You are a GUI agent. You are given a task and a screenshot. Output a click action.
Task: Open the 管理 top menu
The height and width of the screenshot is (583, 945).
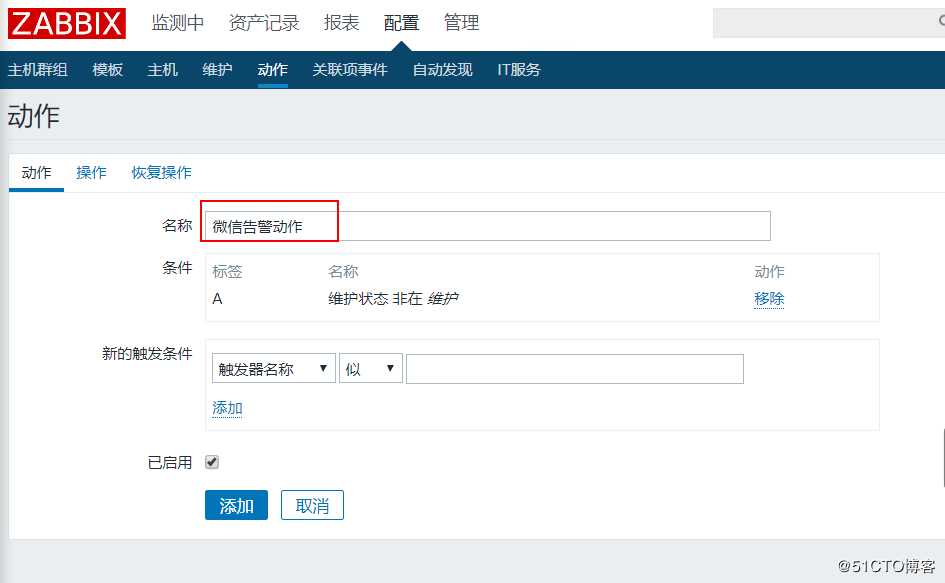click(x=462, y=23)
